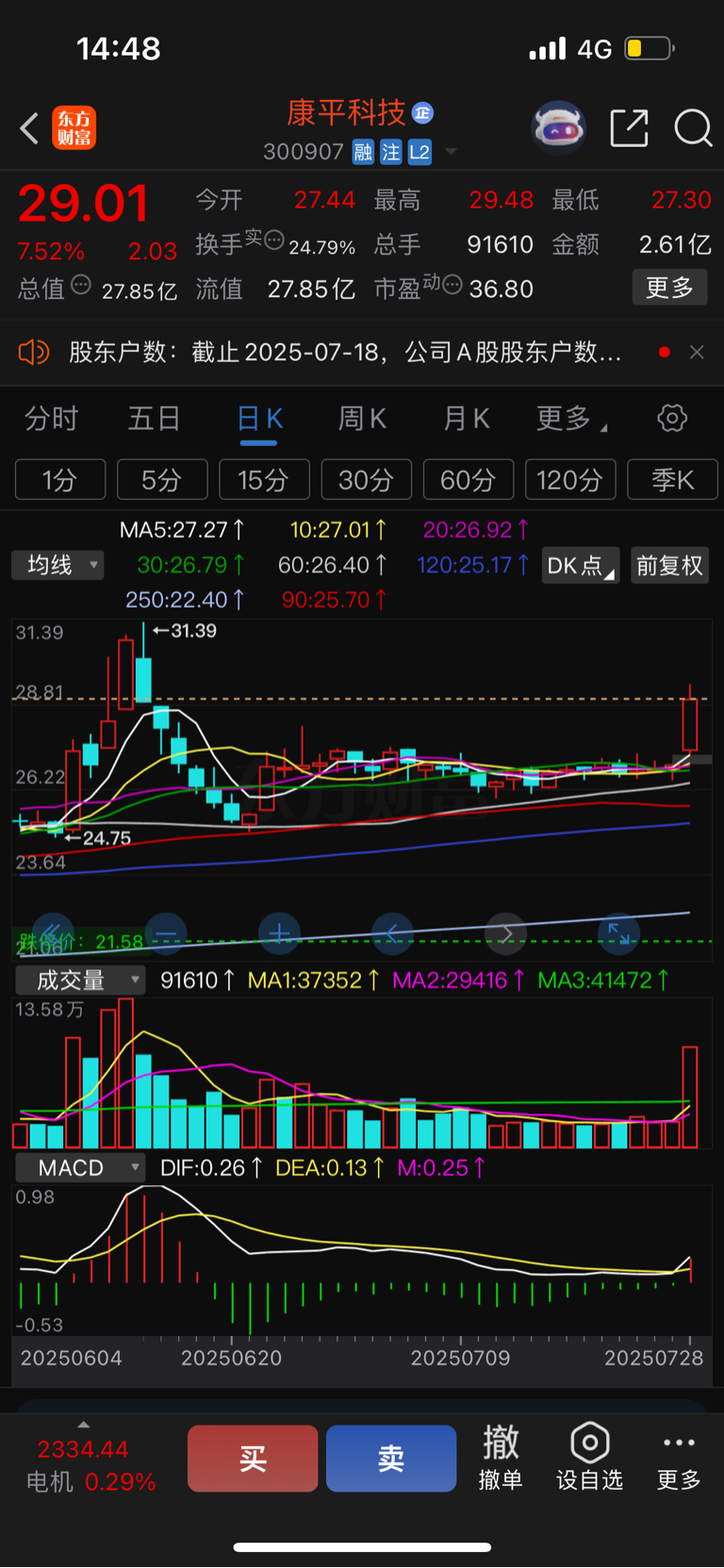724x1568 pixels.
Task: Expand the index ticker arrow above 2334.44
Action: pyautogui.click(x=84, y=1425)
